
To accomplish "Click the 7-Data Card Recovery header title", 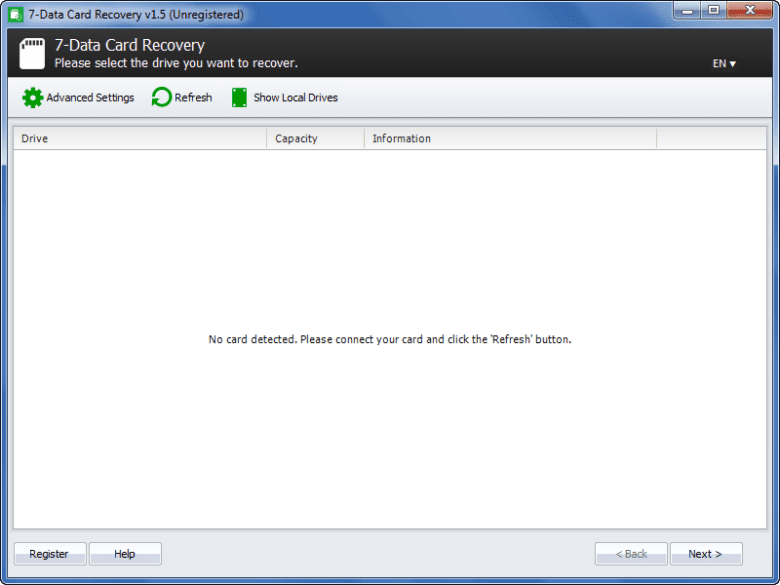I will (x=129, y=45).
